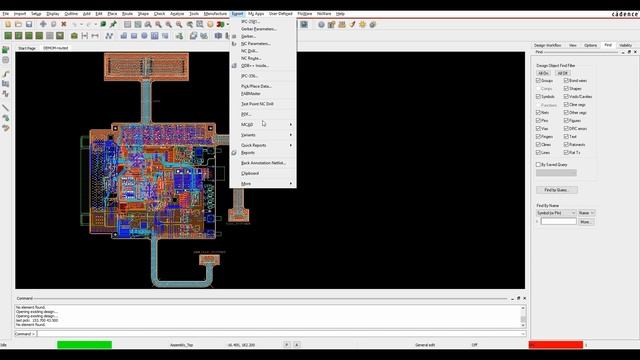Uncheck the Pins checkbox
The image size is (640, 360).
click(538, 120)
